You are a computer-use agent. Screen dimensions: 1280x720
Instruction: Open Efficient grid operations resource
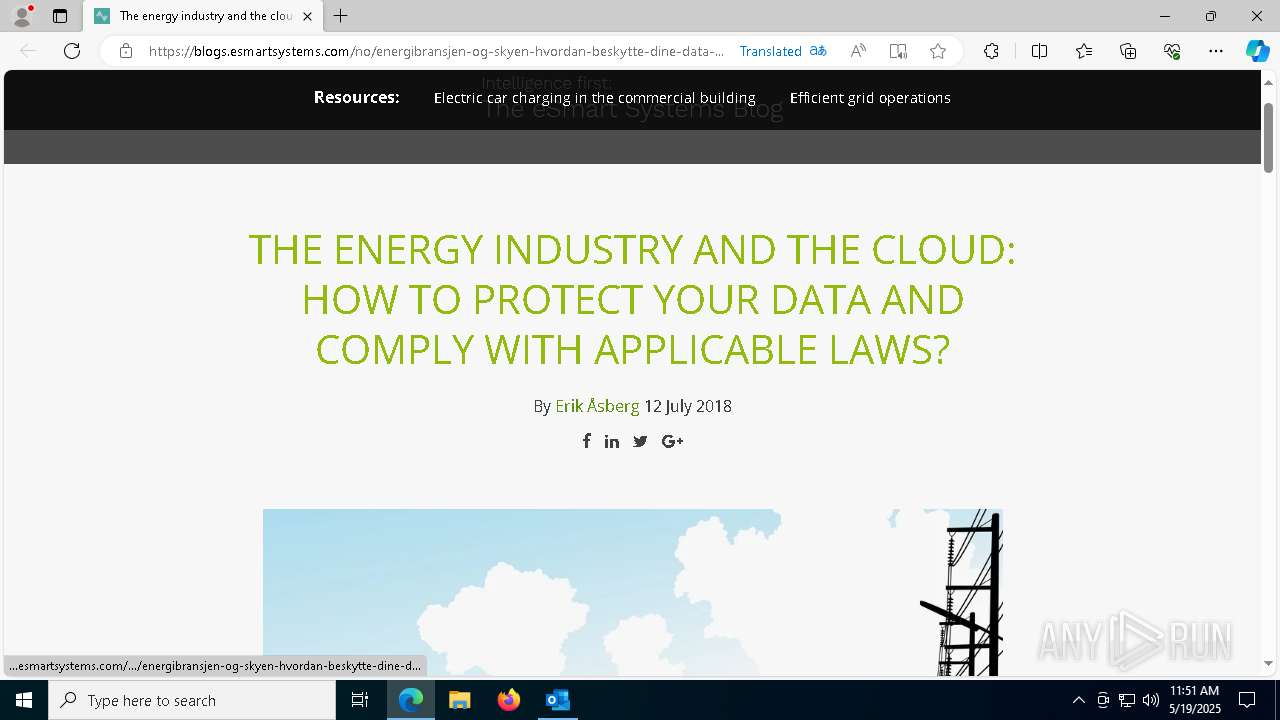coord(870,98)
